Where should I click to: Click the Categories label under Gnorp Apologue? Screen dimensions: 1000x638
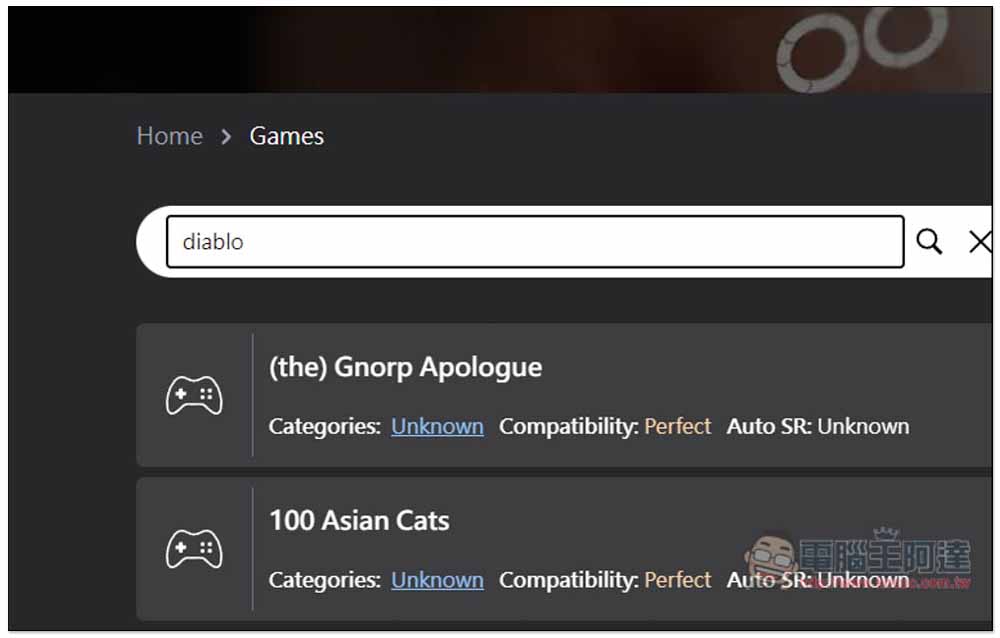(x=324, y=426)
